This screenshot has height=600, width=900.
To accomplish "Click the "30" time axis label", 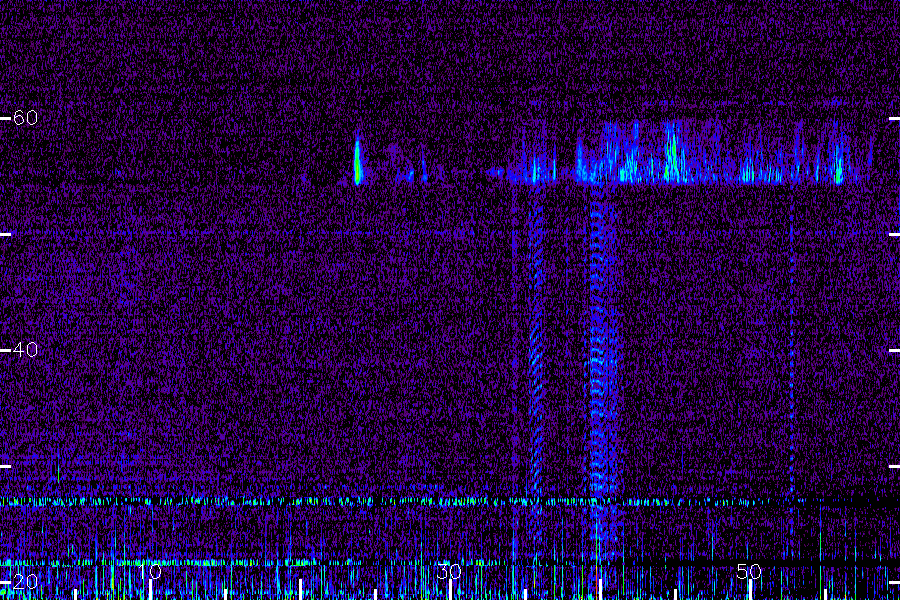I will coord(449,571).
